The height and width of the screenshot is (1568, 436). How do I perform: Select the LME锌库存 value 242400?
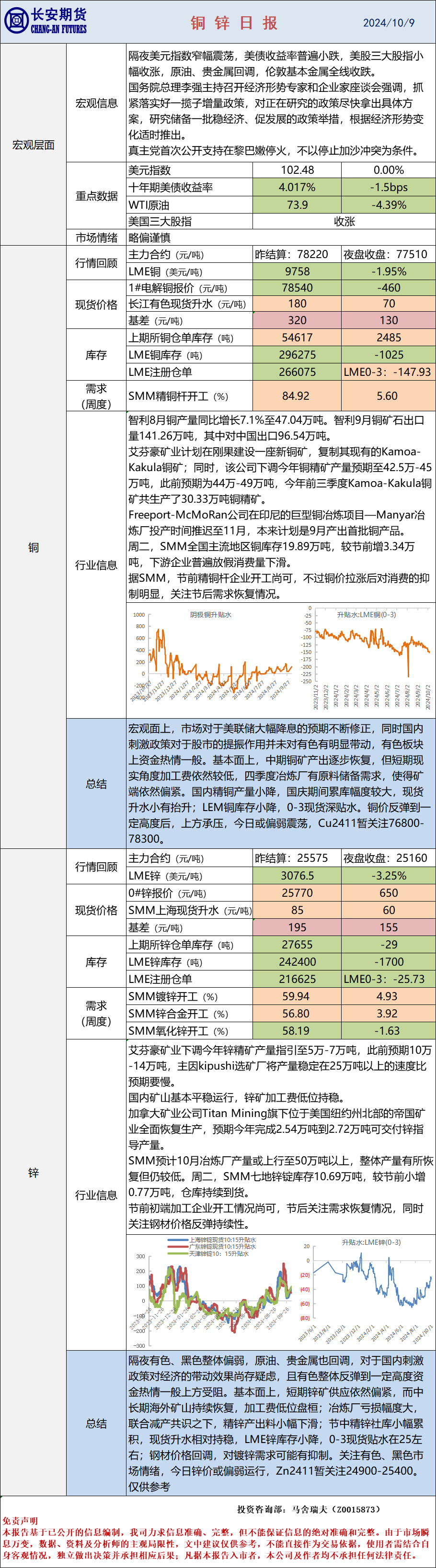(297, 962)
